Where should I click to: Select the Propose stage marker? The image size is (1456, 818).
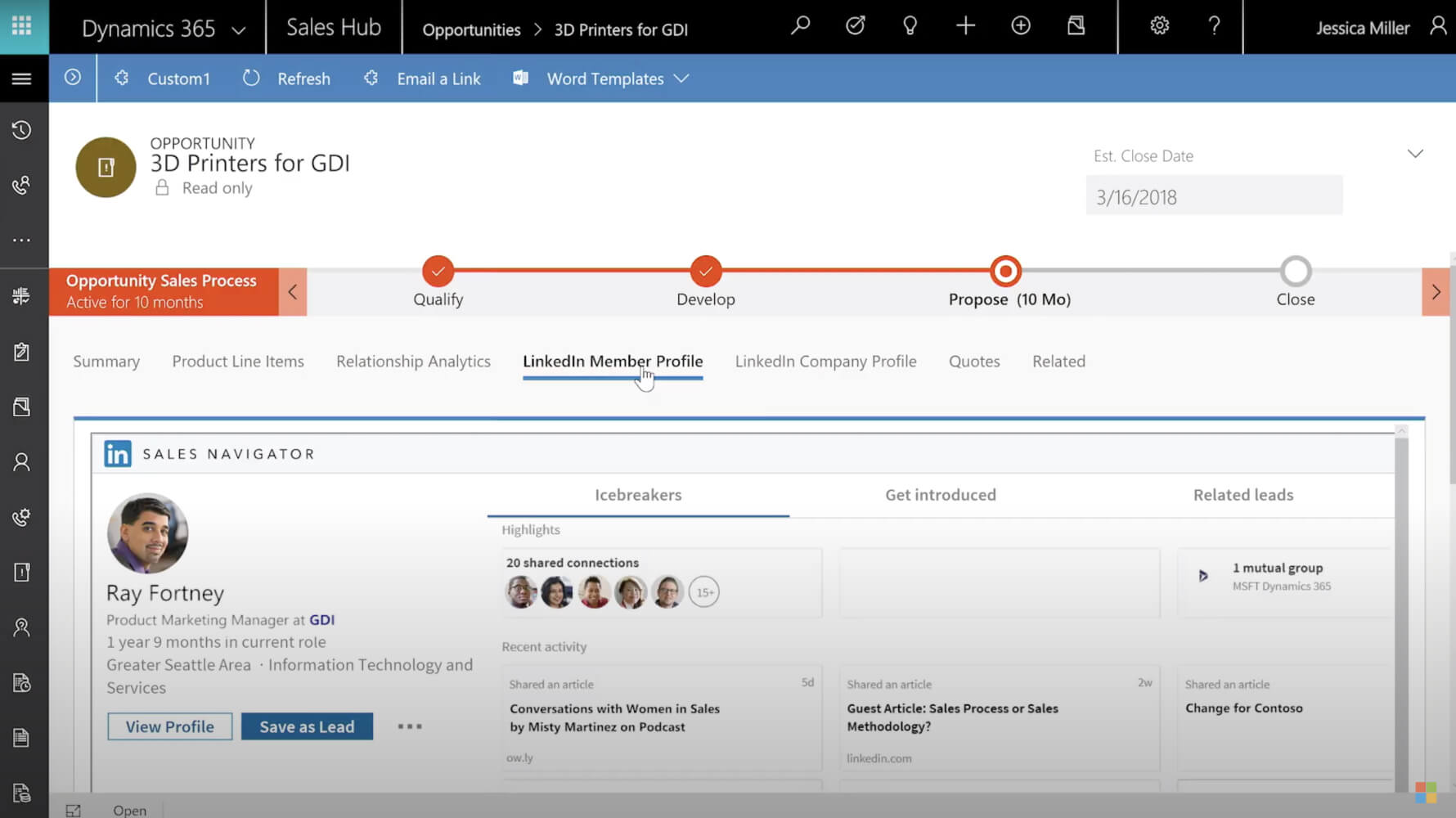pos(1005,271)
